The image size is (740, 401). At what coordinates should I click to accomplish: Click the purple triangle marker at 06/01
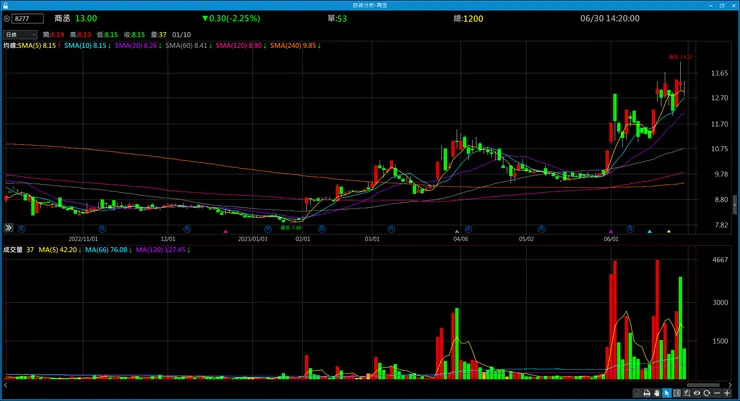point(611,231)
